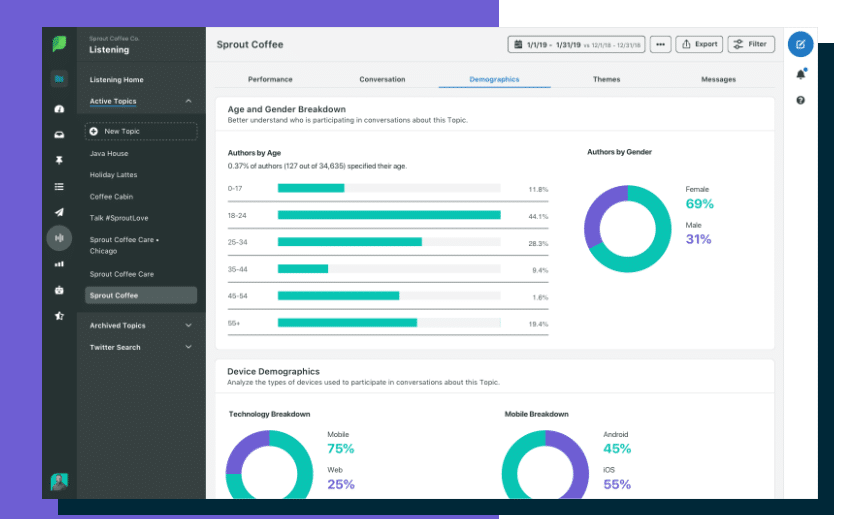Viewport: 852px width, 519px height.
Task: Open the help question mark icon
Action: coord(800,100)
